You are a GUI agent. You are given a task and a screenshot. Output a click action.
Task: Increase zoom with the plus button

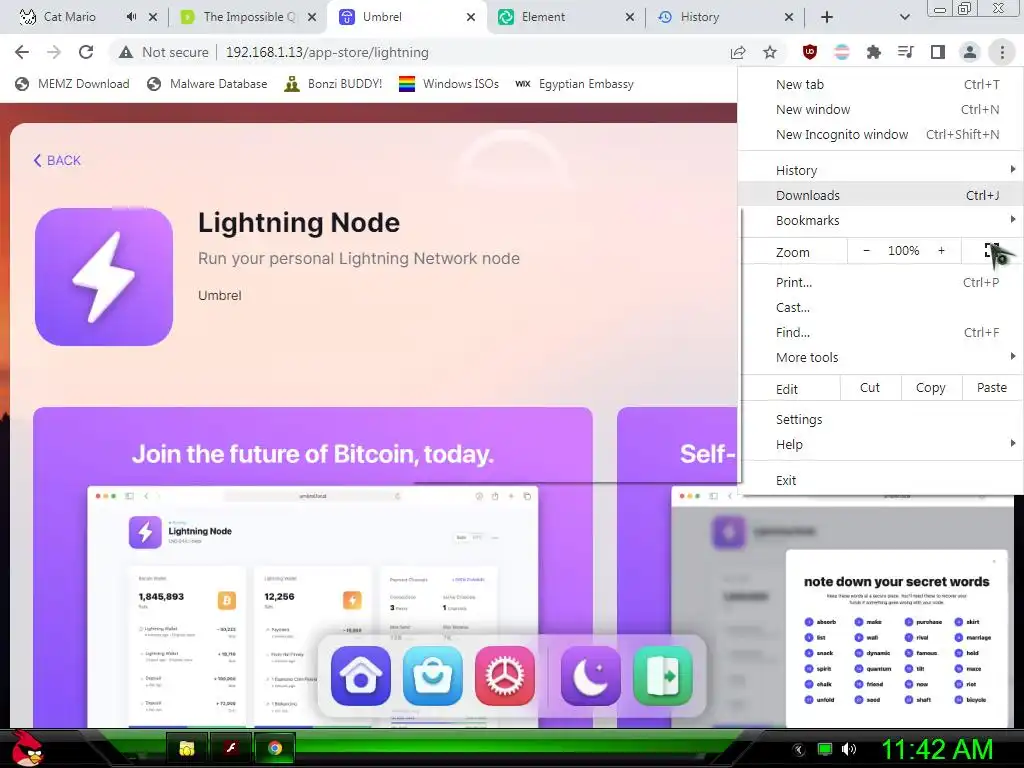click(941, 251)
